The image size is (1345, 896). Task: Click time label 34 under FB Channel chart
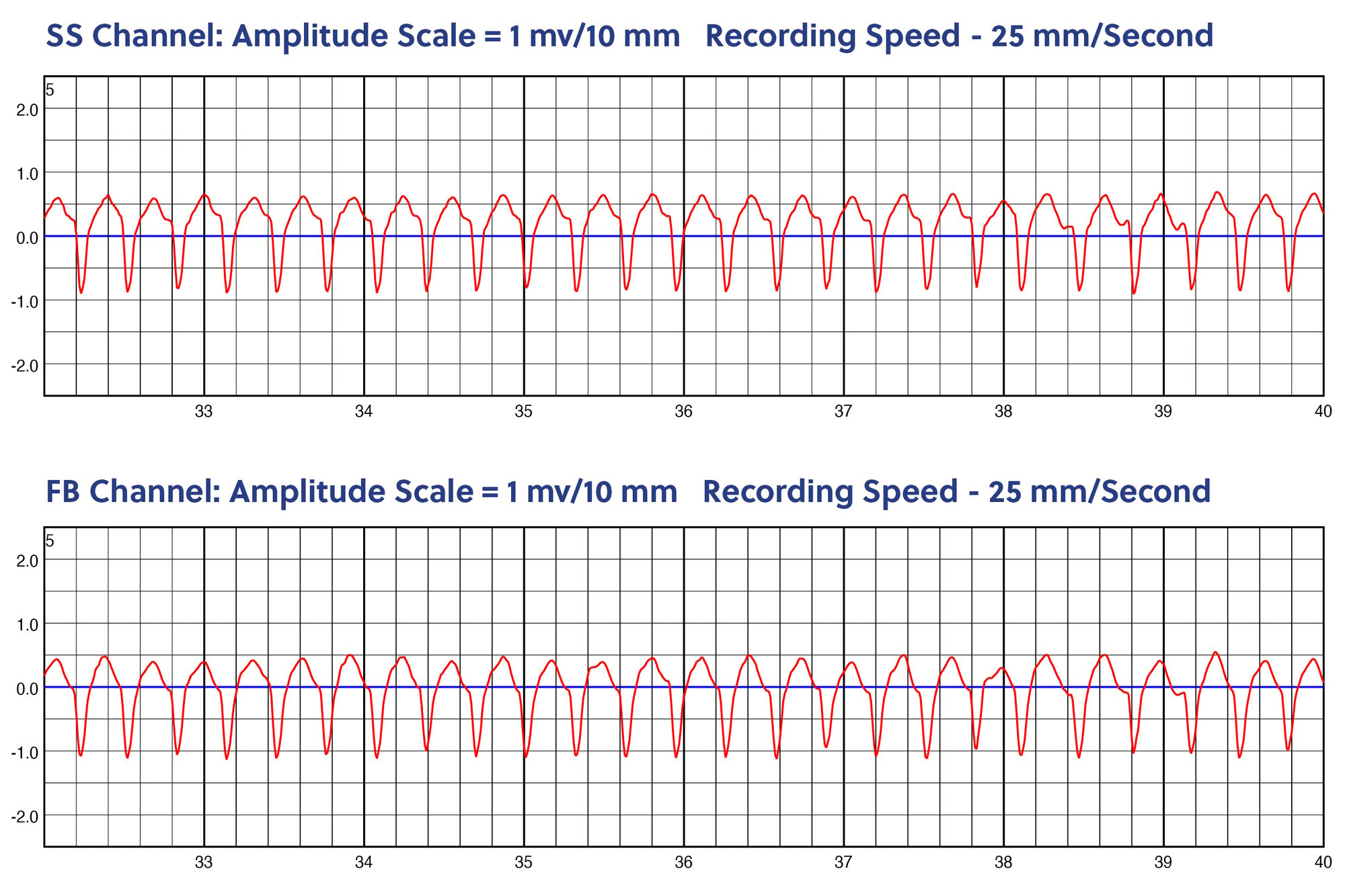point(364,863)
